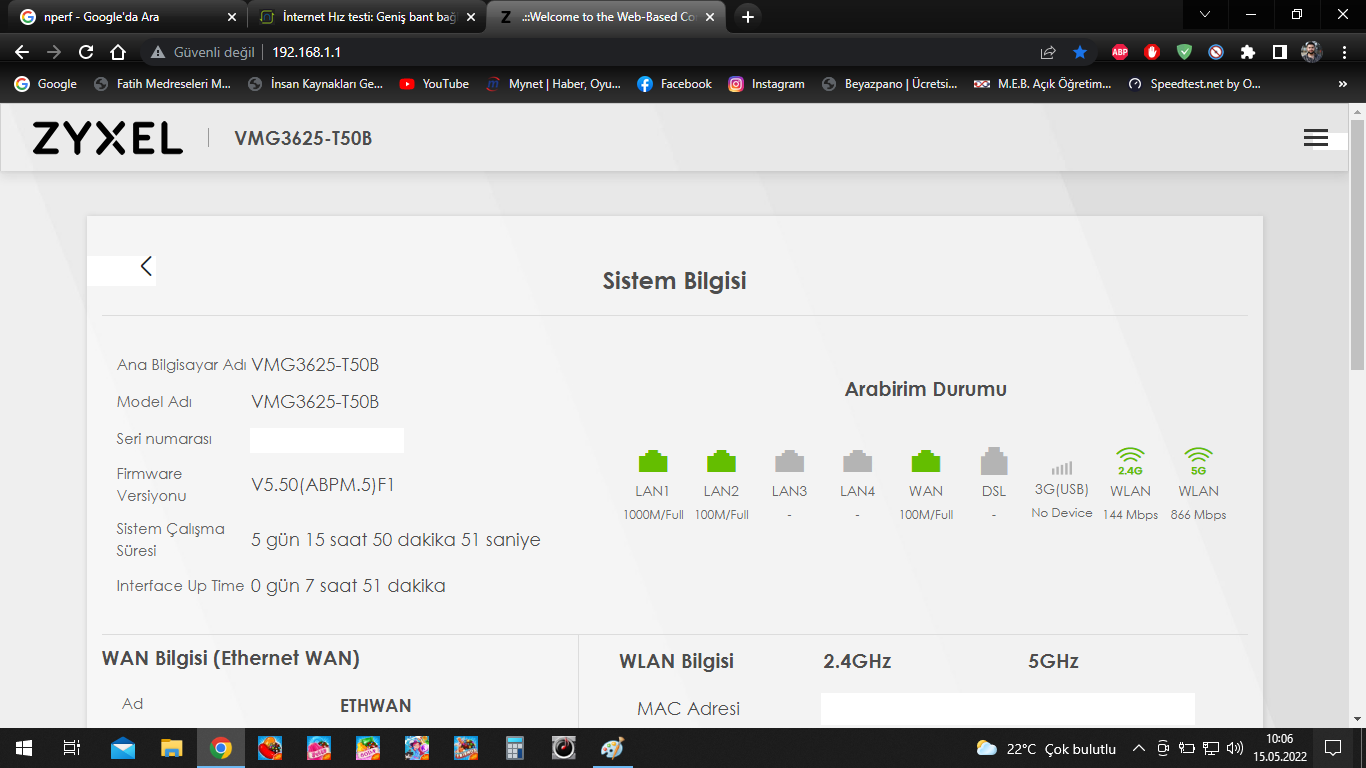Open the Beyazpano bookmark
Viewport: 1366px width, 768px height.
pyautogui.click(x=890, y=84)
